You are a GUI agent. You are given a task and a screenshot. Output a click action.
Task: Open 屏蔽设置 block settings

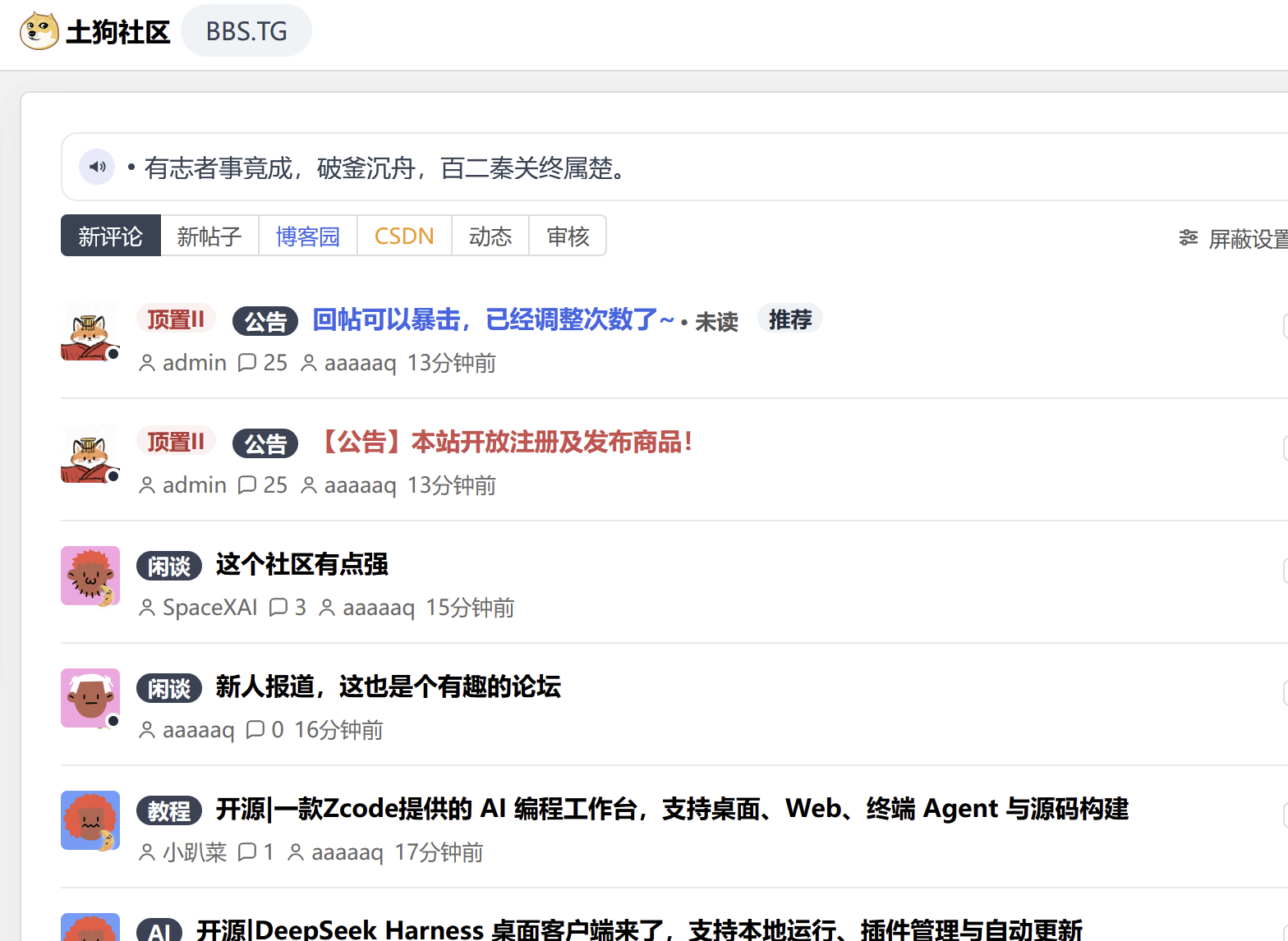click(x=1248, y=239)
